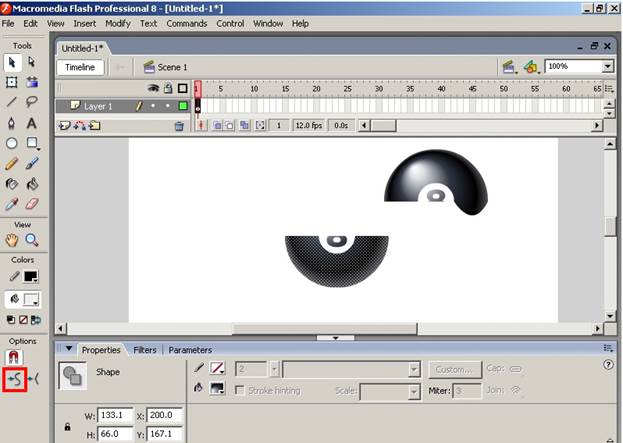Image resolution: width=623 pixels, height=443 pixels.
Task: Toggle Onion Skin Outlines
Action: pyautogui.click(x=229, y=126)
